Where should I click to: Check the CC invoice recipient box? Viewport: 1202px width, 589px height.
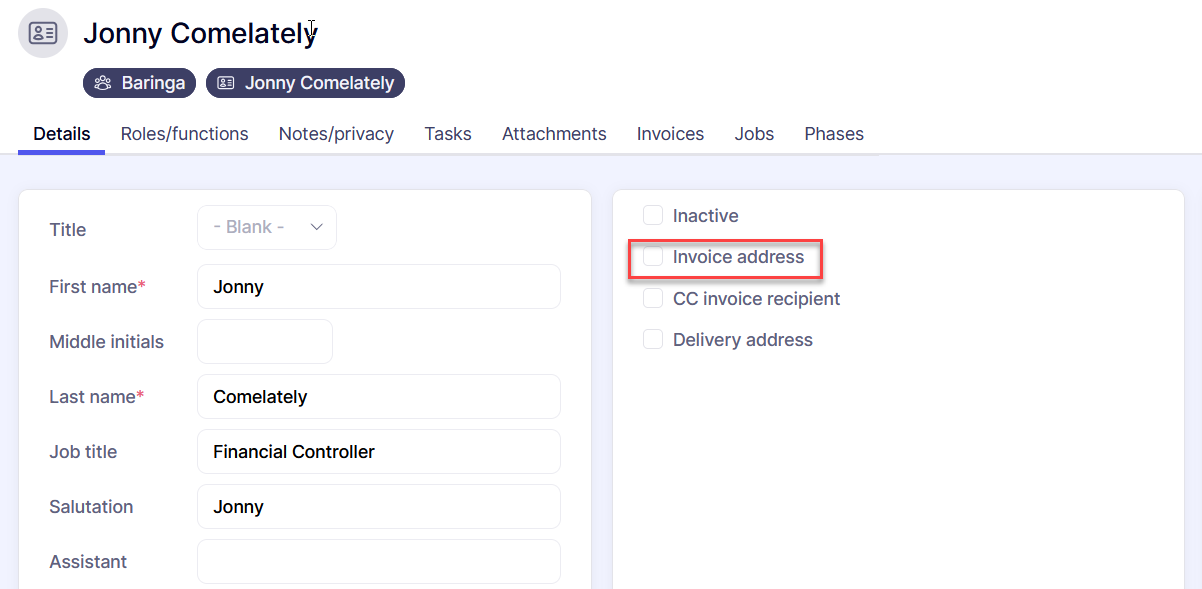coord(653,299)
